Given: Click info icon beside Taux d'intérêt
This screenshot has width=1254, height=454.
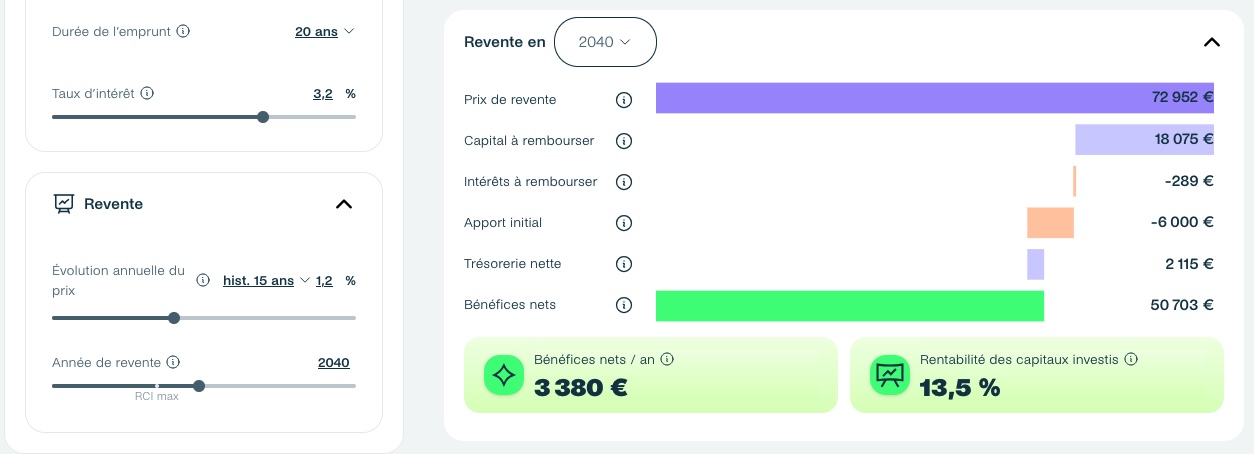Looking at the screenshot, I should [147, 93].
